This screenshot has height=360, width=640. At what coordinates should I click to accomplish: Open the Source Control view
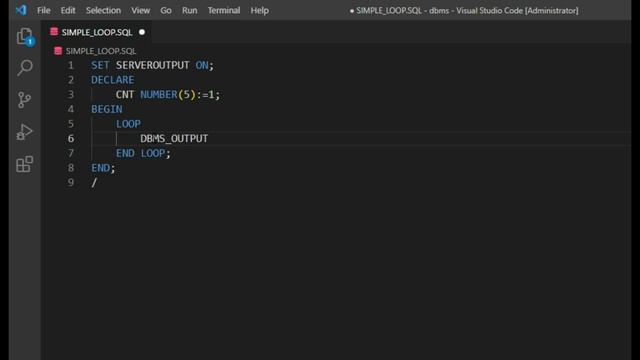[x=24, y=100]
